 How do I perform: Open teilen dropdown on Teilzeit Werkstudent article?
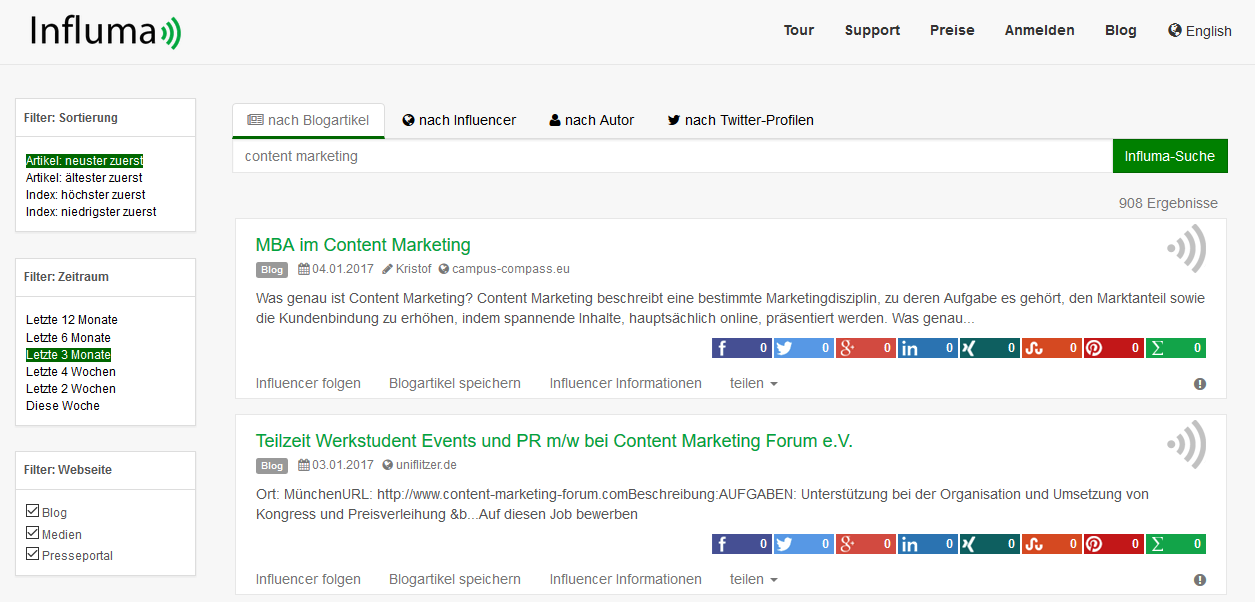[x=754, y=579]
